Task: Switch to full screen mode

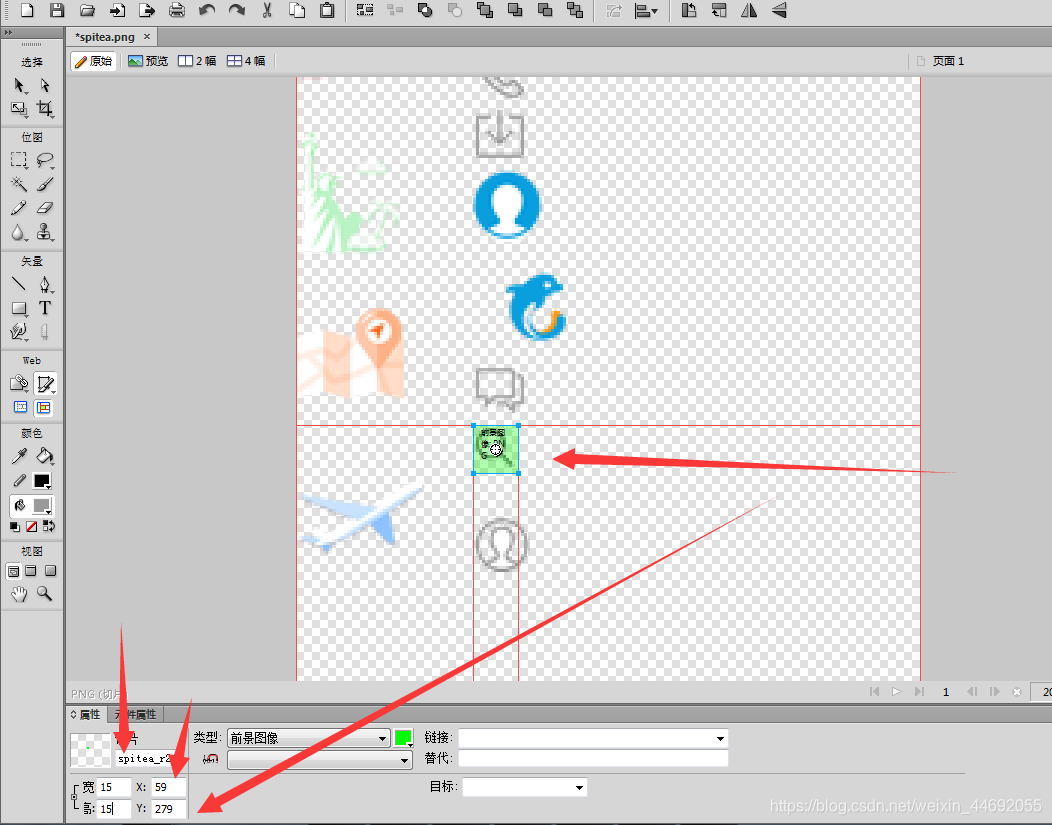Action: 50,571
